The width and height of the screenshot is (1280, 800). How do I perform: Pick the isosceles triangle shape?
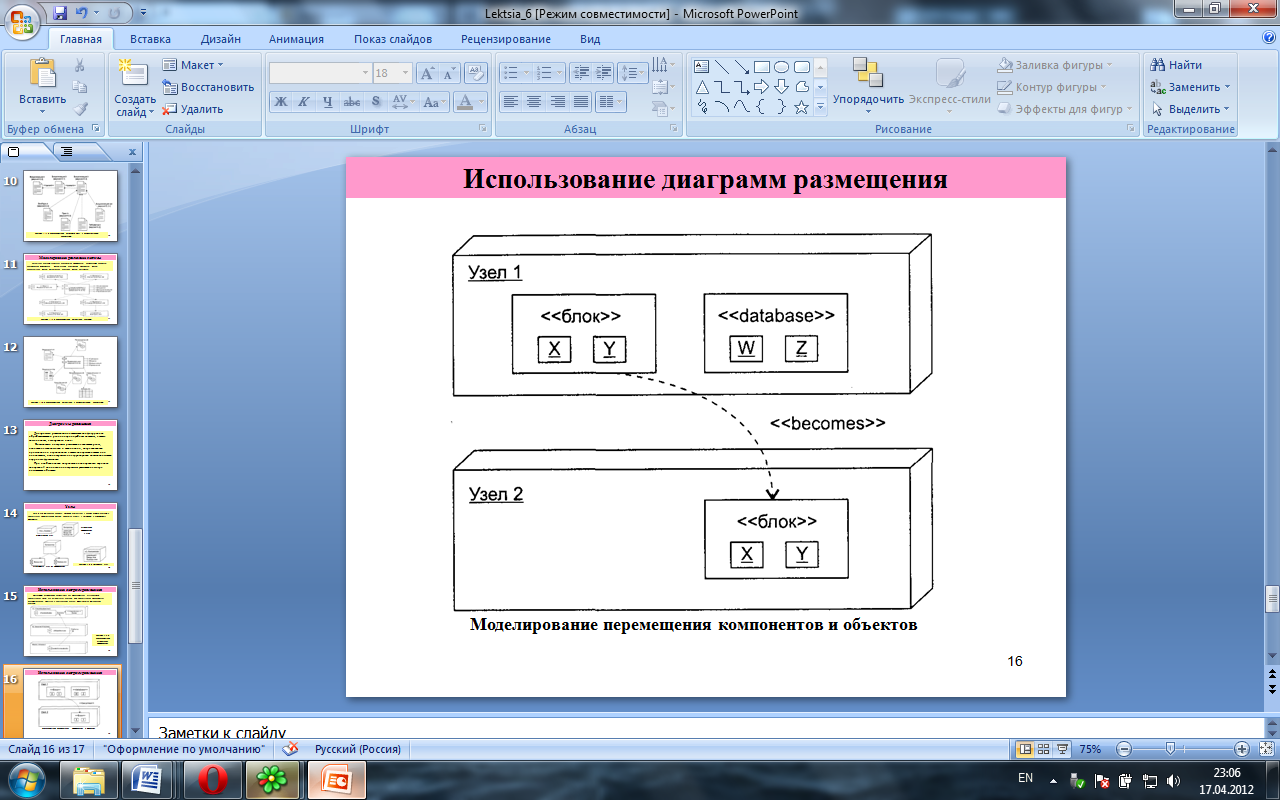[702, 87]
